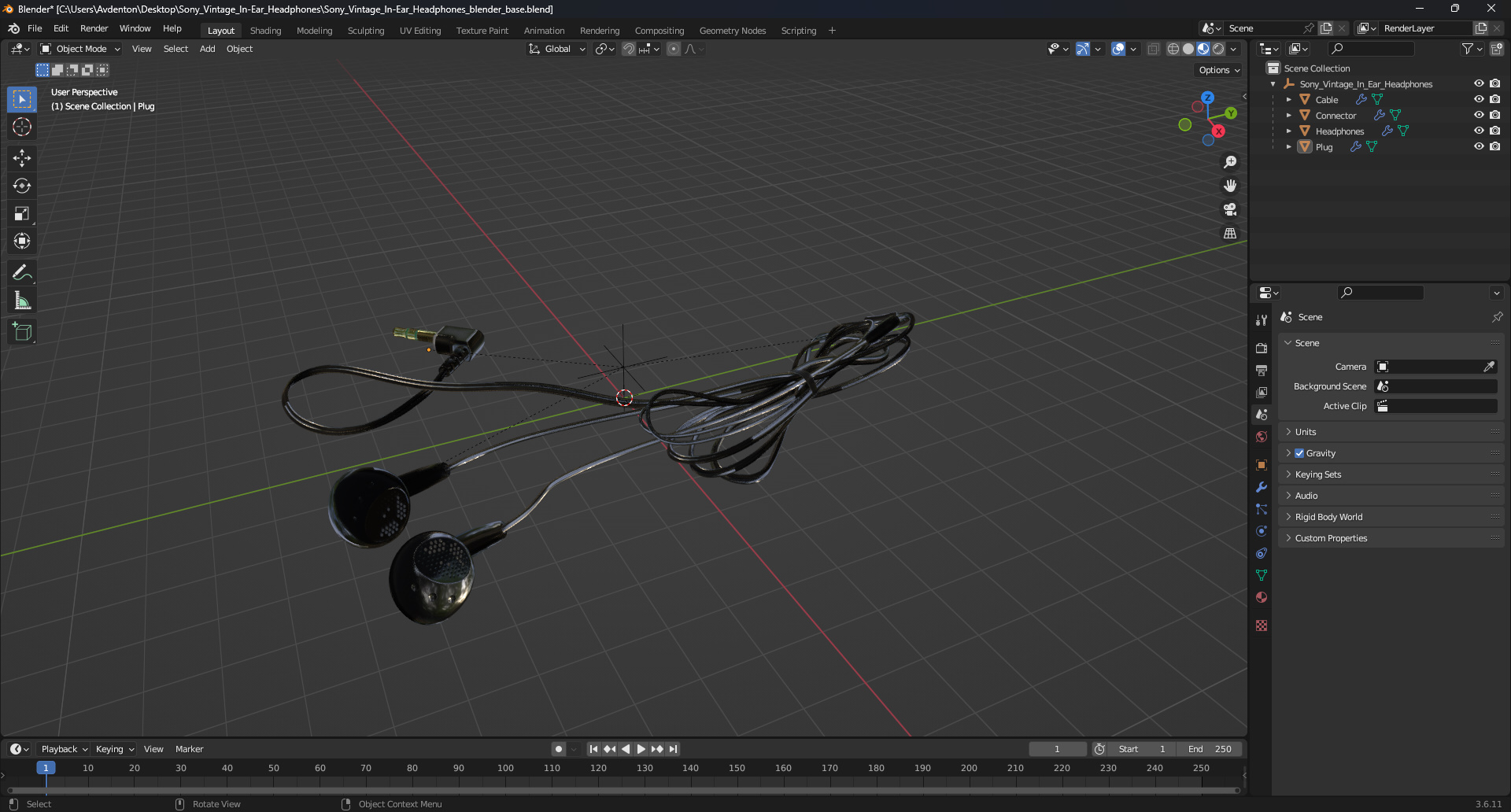Open the World properties tab

point(1262,437)
